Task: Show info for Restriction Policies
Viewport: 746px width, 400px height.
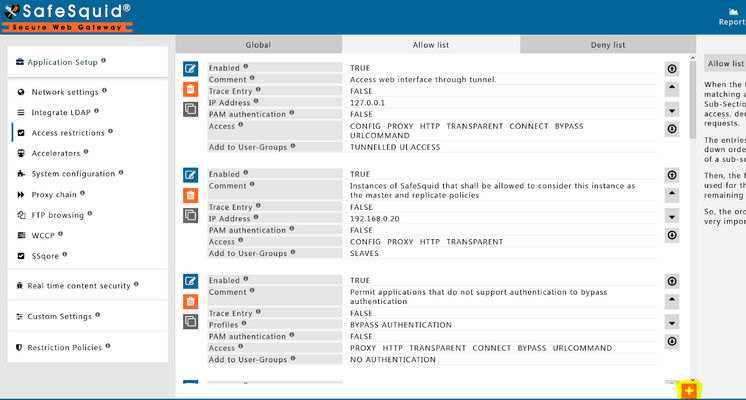Action: (108, 346)
